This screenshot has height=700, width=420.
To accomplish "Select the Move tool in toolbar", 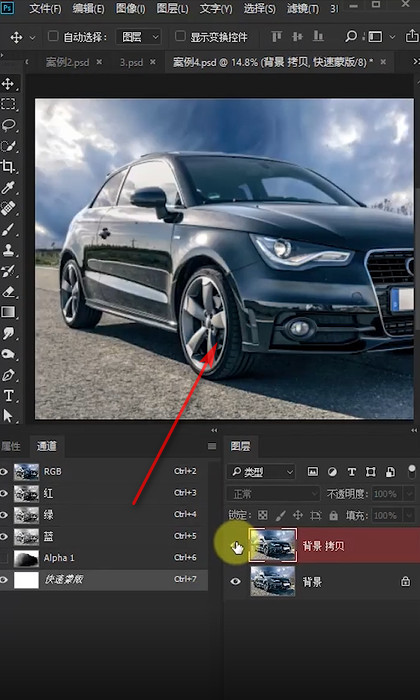I will [x=8, y=84].
